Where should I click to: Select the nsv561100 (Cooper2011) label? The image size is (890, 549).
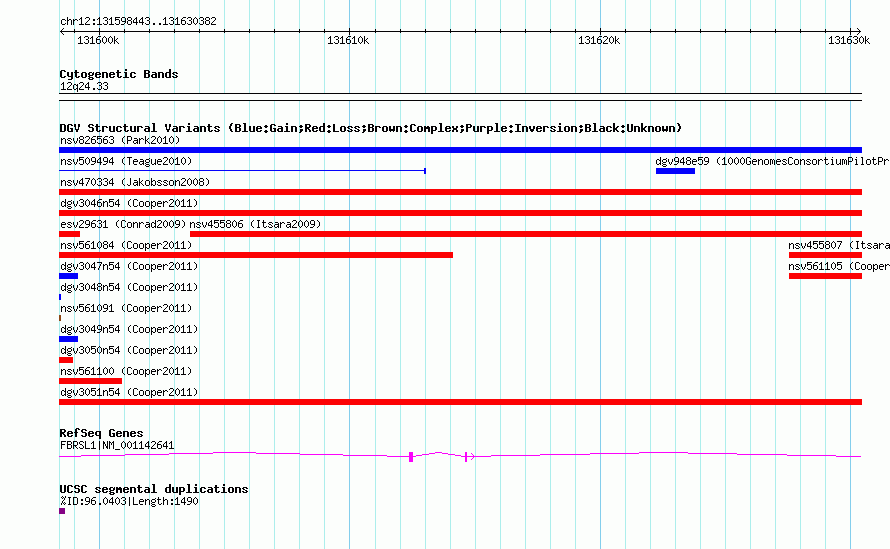click(126, 371)
